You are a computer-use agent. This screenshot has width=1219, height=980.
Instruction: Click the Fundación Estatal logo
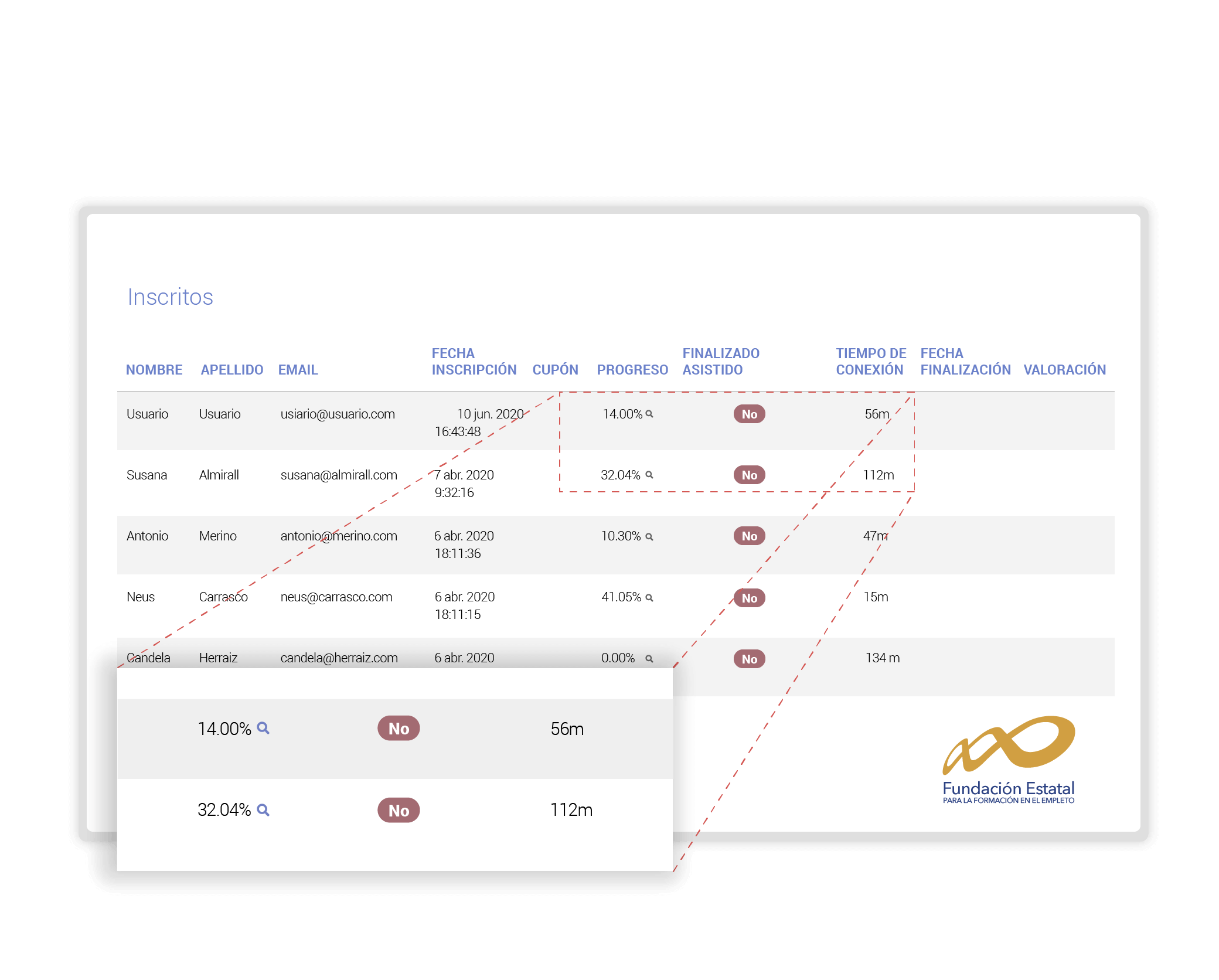pos(1009,760)
